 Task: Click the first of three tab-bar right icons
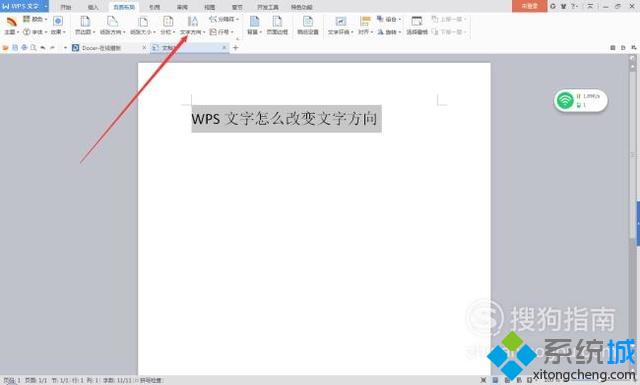pyautogui.click(x=613, y=48)
